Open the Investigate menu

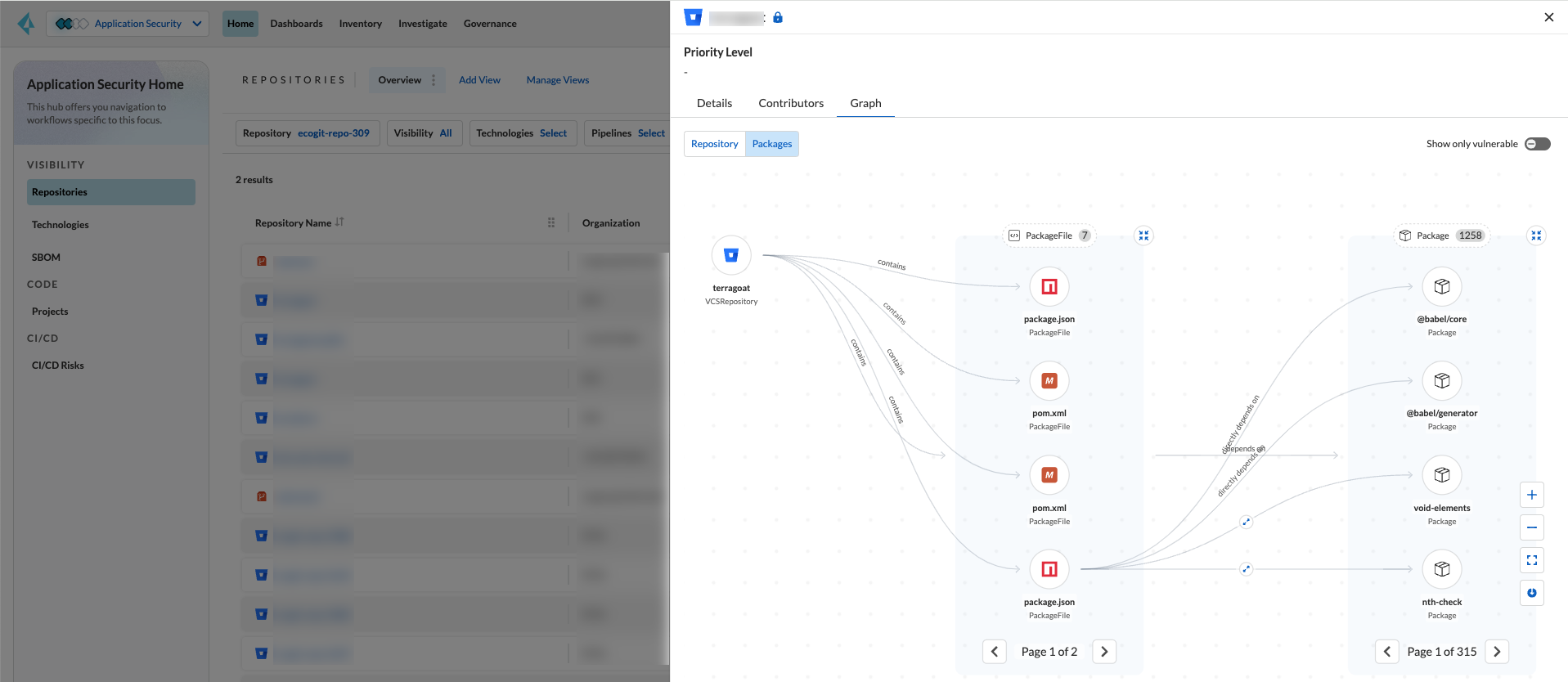[x=423, y=24]
